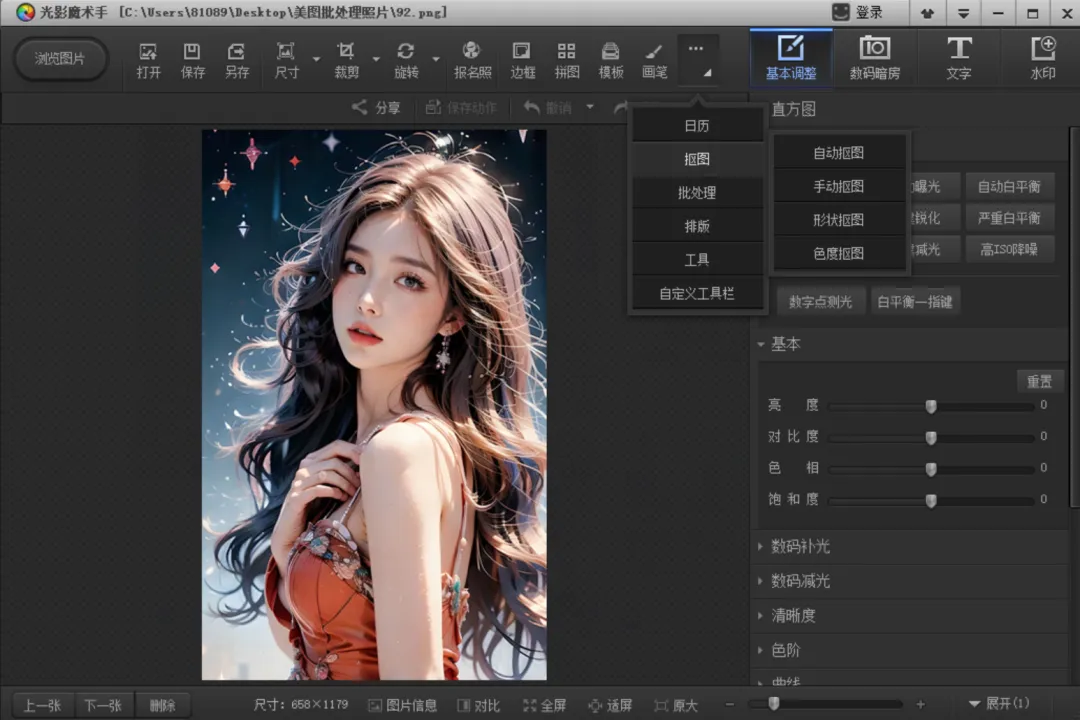Expand the 色阶 section
1080x720 pixels.
click(x=760, y=650)
